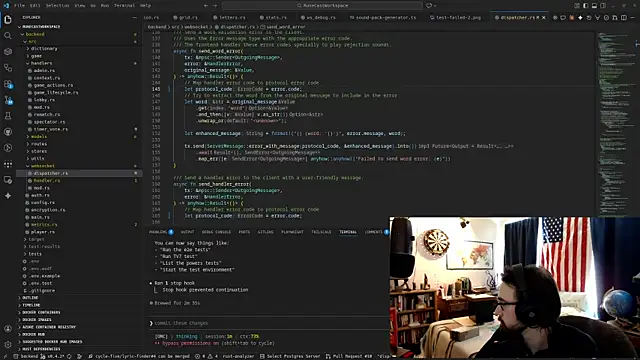
Task: Open the GitHub icon in the activity bar
Action: click(x=8, y=132)
